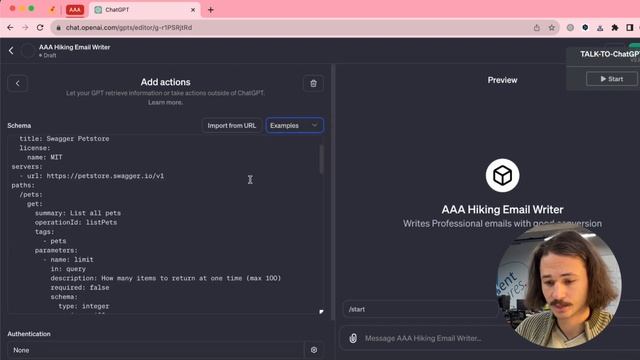640x360 pixels.
Task: Click the 'summary: List all pets' line
Action: (x=78, y=213)
